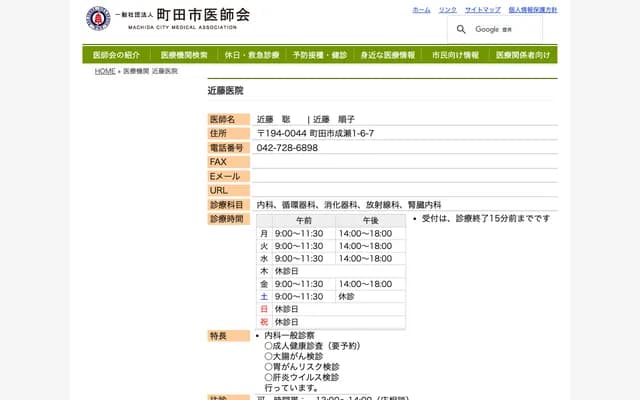Select the 医療機関検索 navigation item
Viewport: 640px width, 400px height.
184,55
